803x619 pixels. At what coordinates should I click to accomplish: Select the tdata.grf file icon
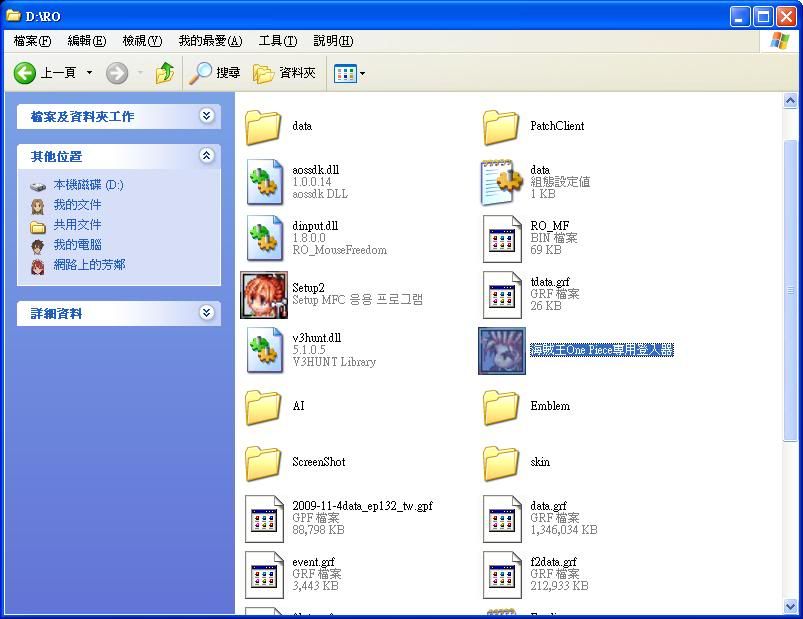point(501,295)
